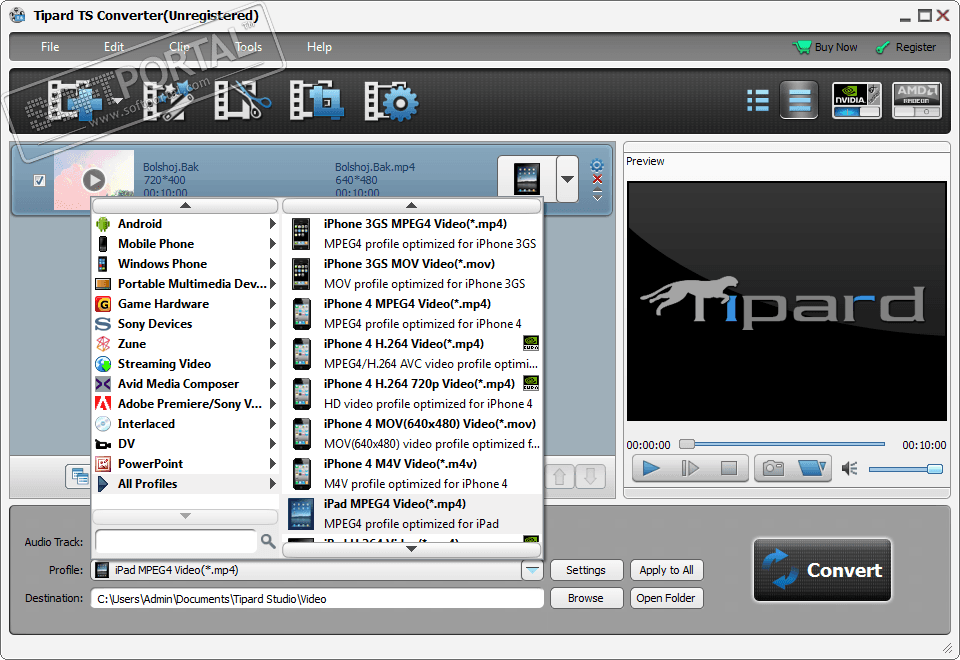Viewport: 960px width, 660px height.
Task: Click the Register link
Action: (906, 47)
